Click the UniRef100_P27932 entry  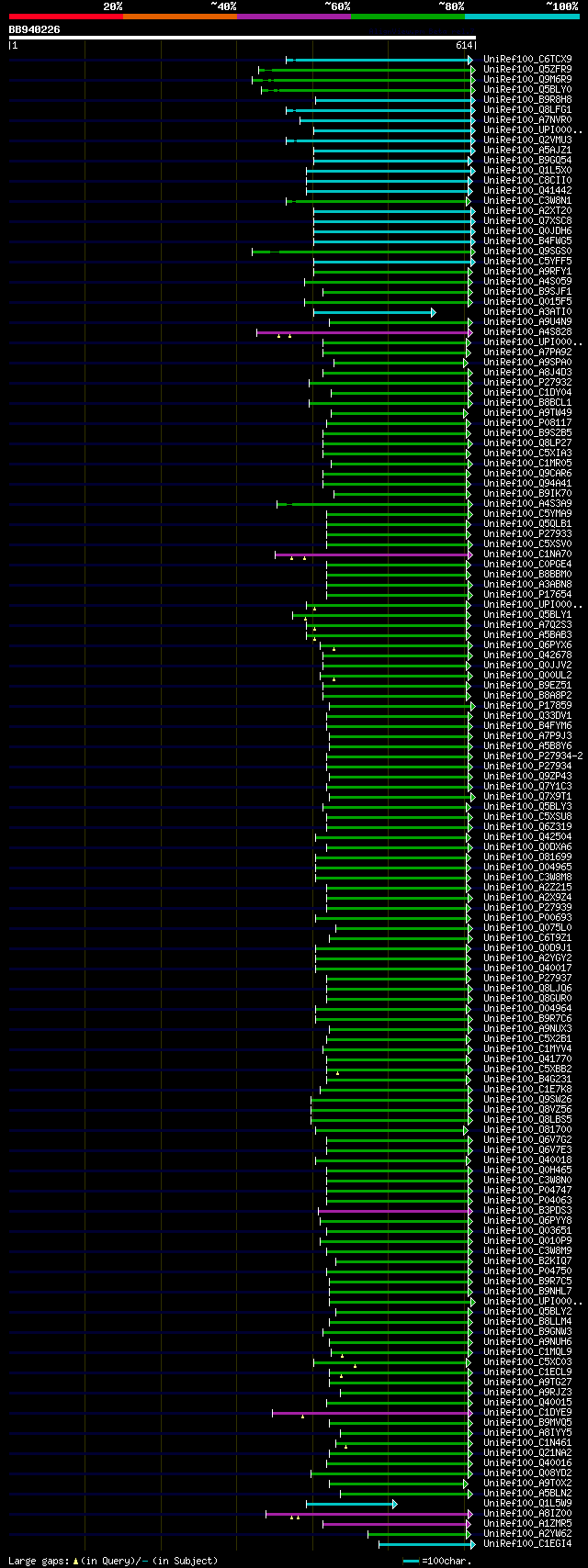click(527, 383)
